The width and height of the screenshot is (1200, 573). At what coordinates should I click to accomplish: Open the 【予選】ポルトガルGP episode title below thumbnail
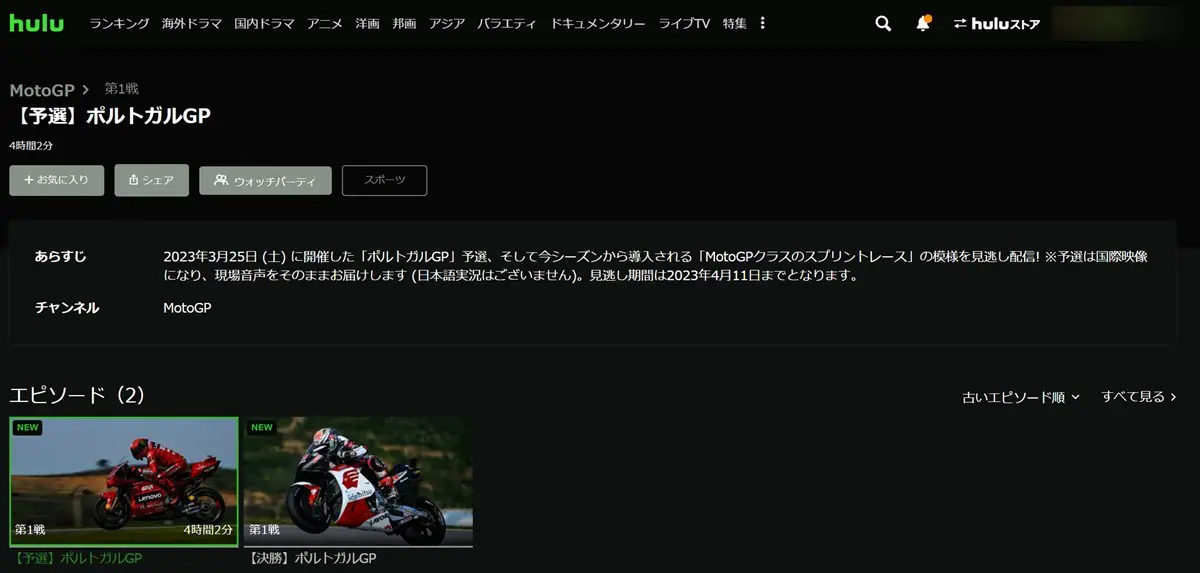pos(77,558)
